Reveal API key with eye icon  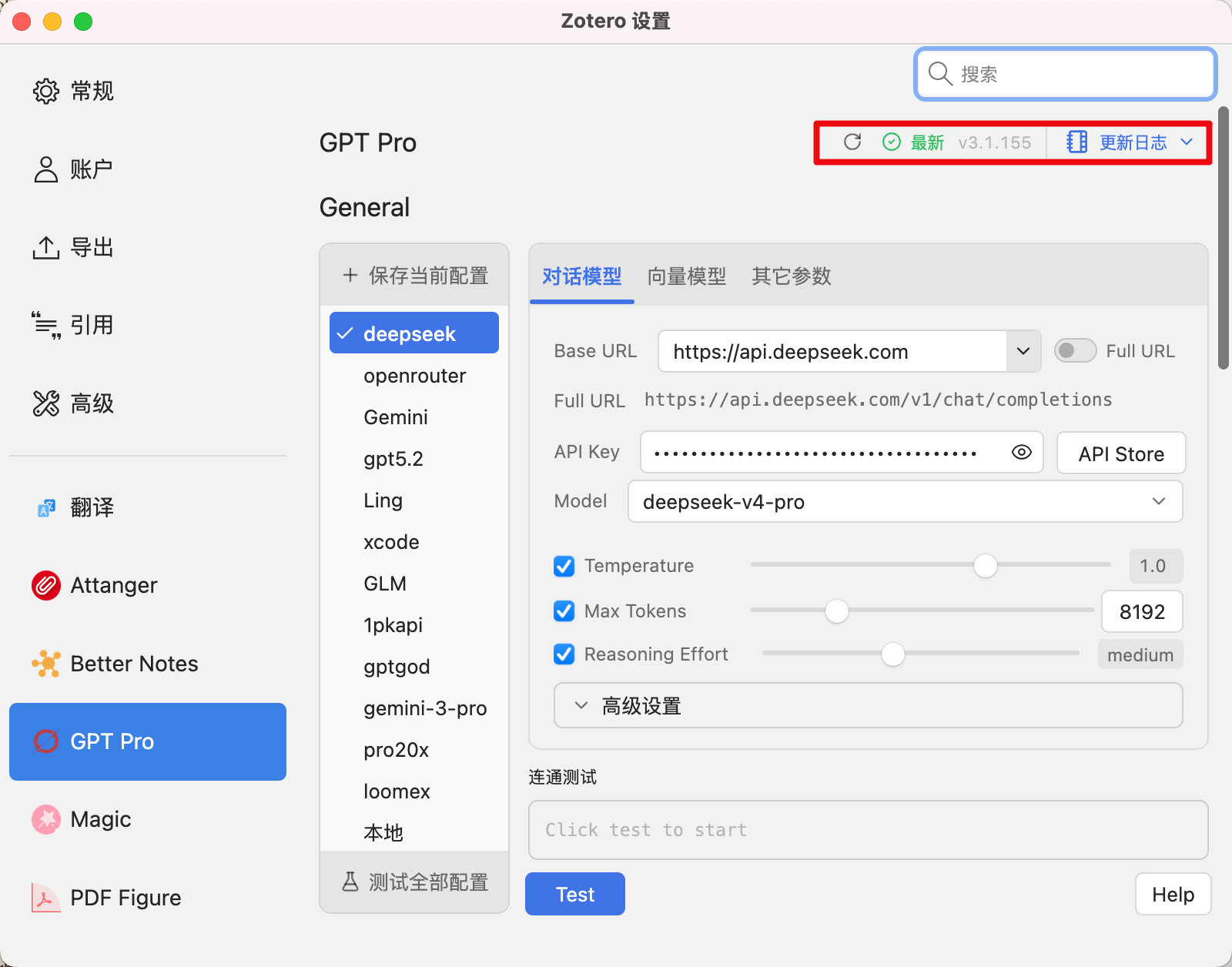(x=1022, y=452)
